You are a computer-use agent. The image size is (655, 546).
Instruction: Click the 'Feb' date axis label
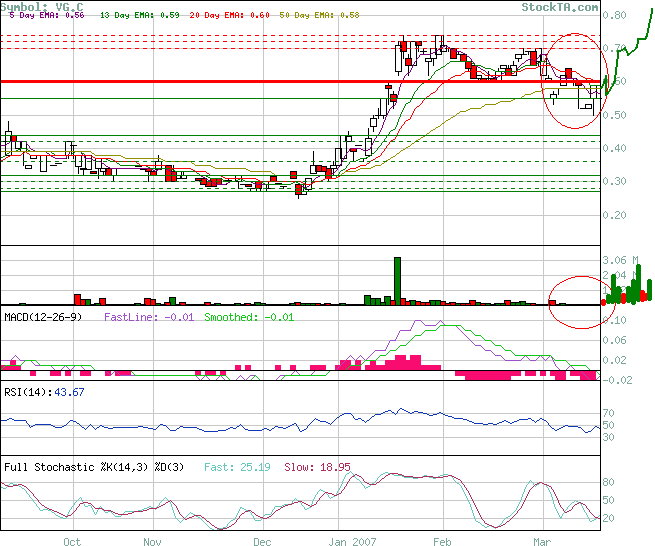(x=442, y=542)
